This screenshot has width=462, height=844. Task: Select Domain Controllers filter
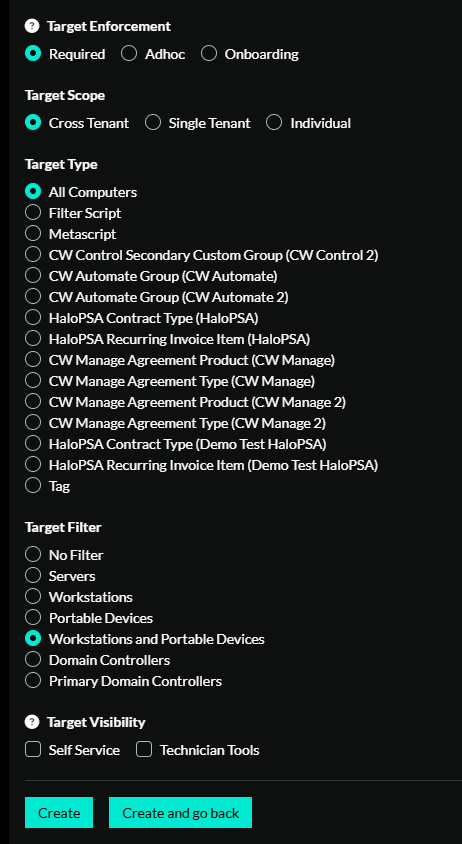click(x=33, y=659)
